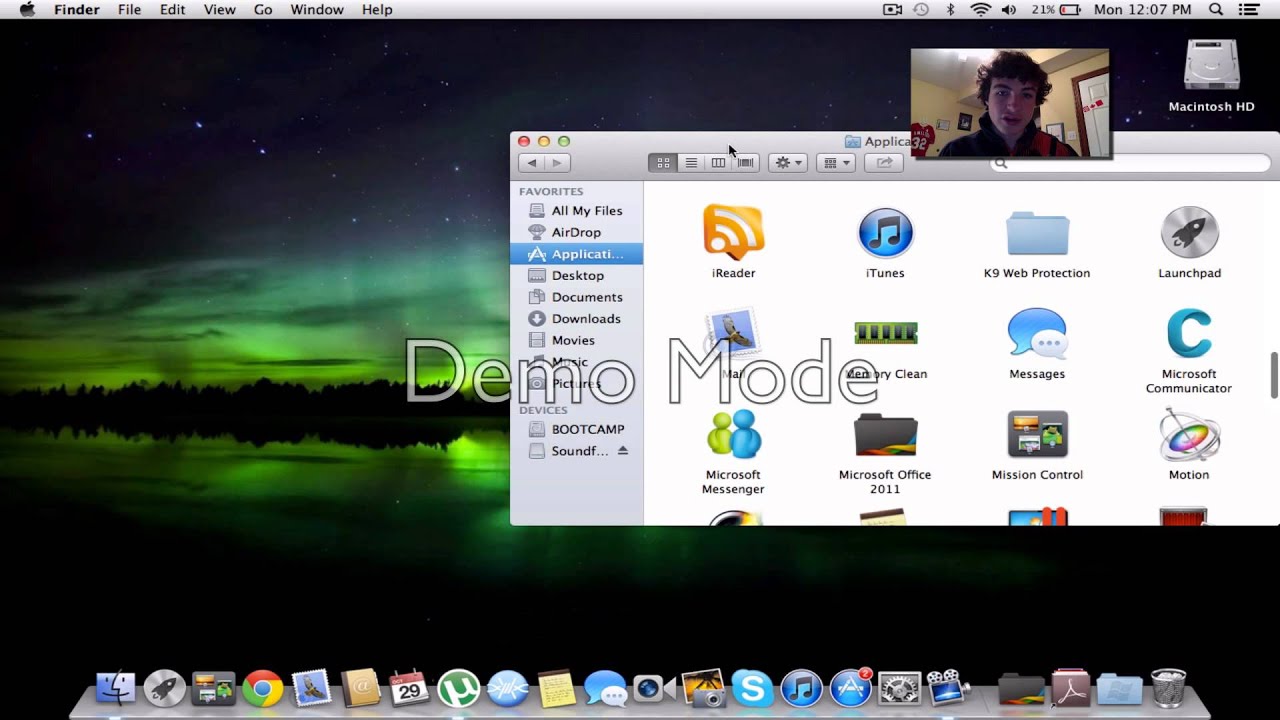Image resolution: width=1280 pixels, height=720 pixels.
Task: Open the item arrangement dropdown
Action: click(835, 162)
